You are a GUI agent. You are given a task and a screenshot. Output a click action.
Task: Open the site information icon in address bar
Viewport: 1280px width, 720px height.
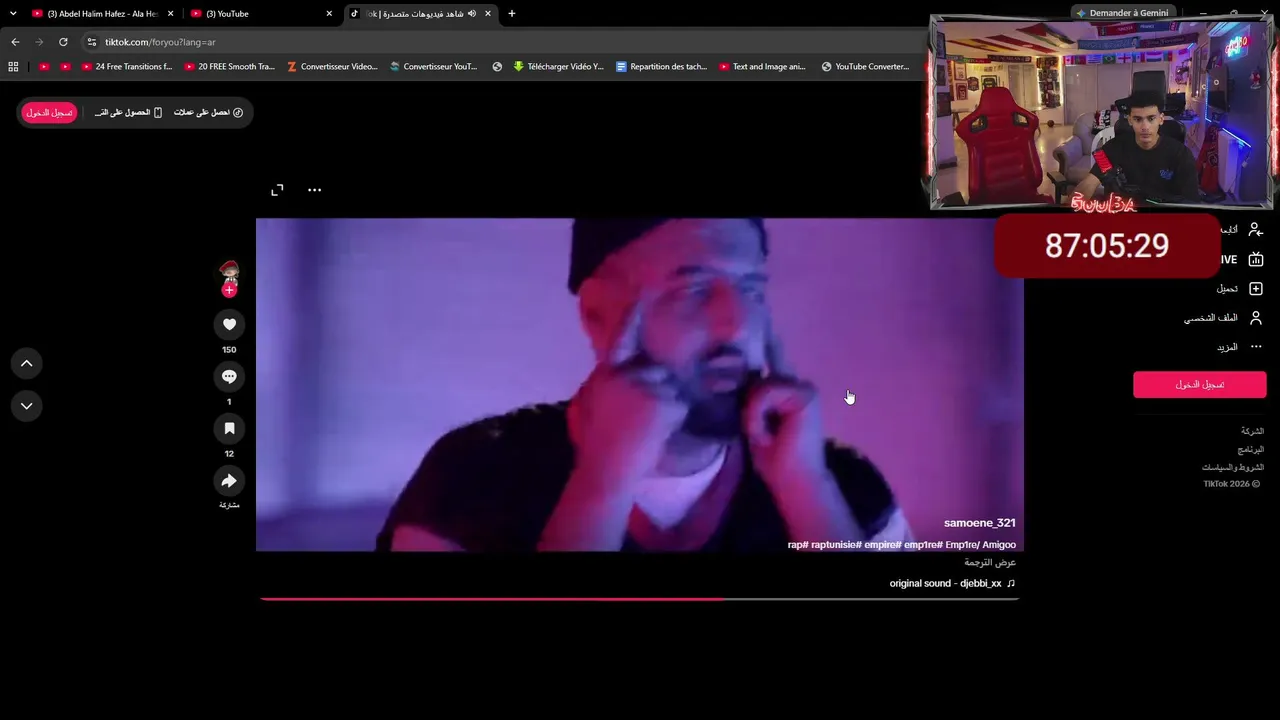[92, 42]
